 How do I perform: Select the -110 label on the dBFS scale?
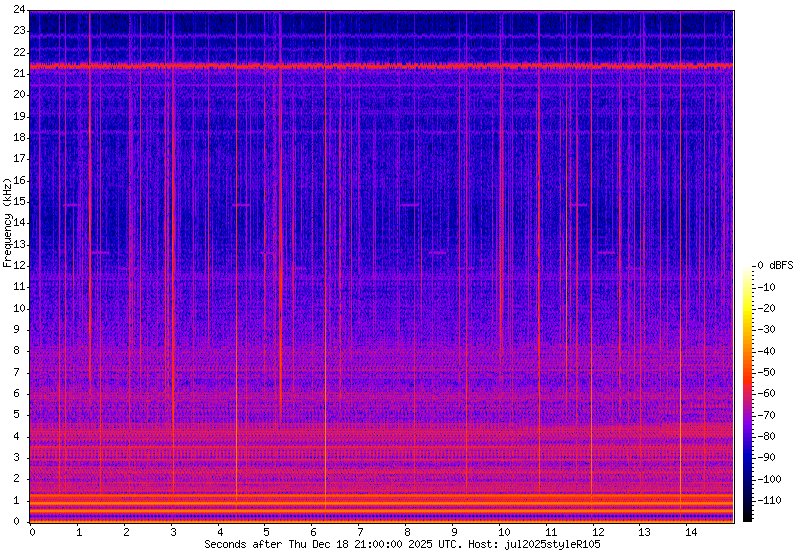coord(775,500)
